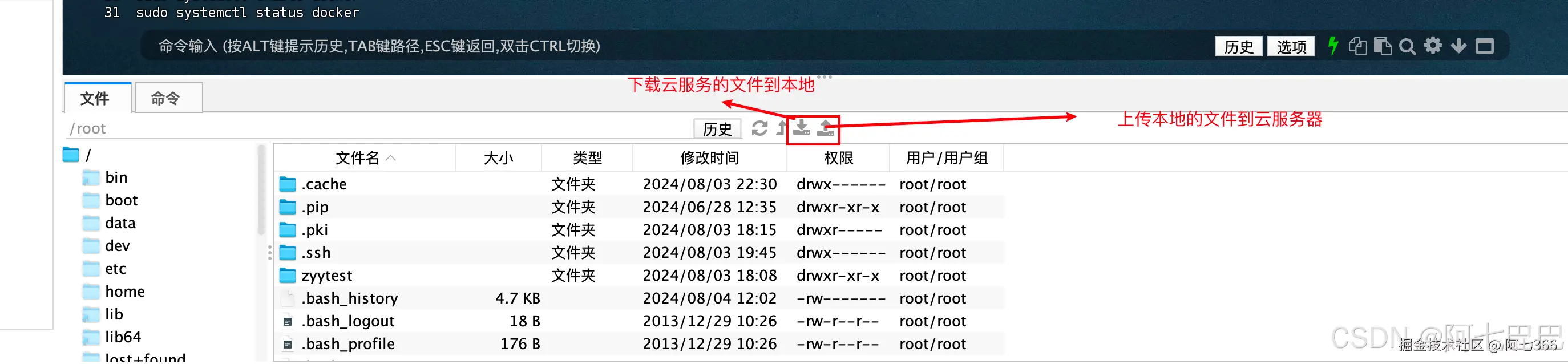Click the 4.7 KB size cell
Image resolution: width=1568 pixels, height=364 pixels.
point(518,298)
